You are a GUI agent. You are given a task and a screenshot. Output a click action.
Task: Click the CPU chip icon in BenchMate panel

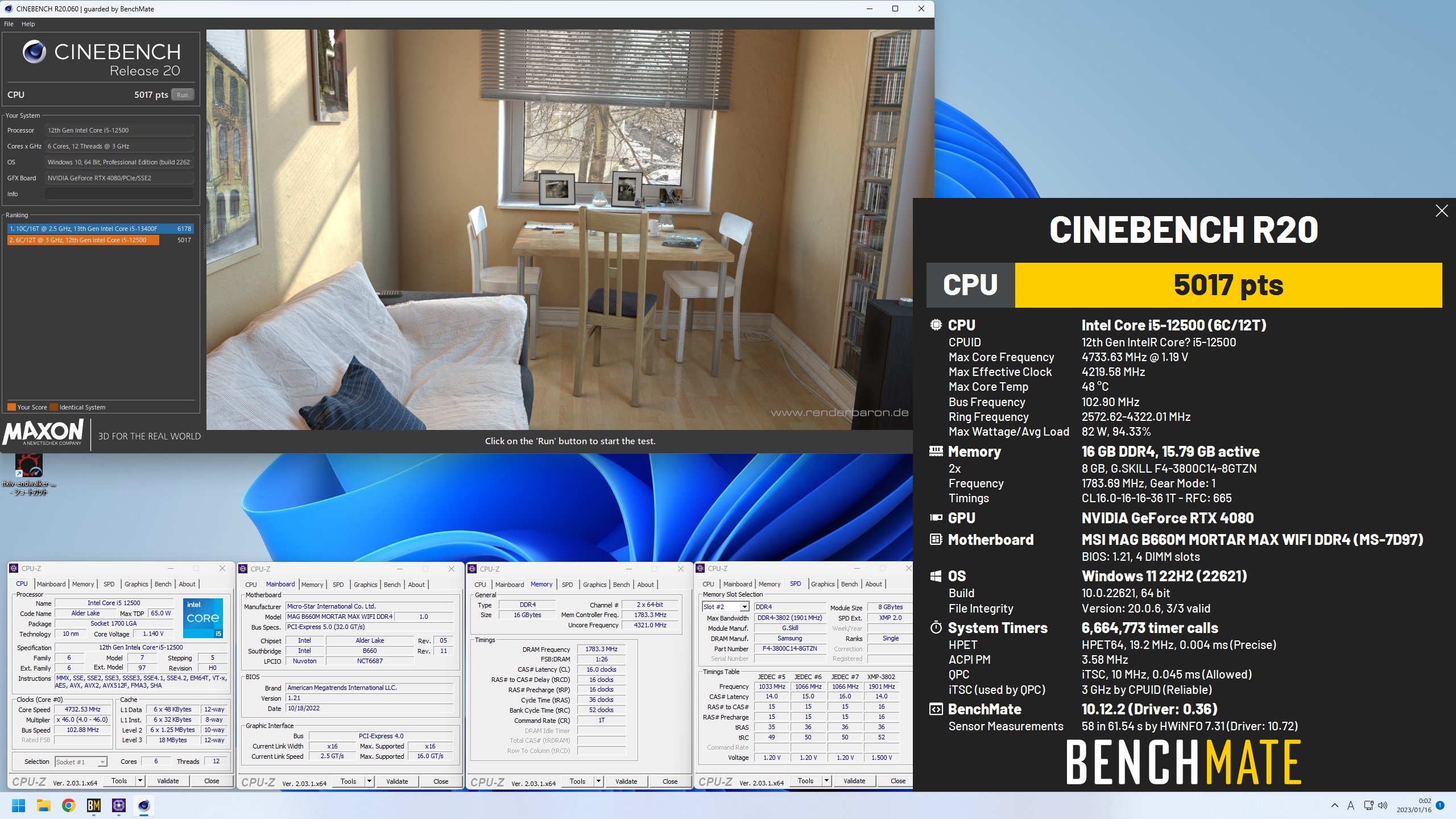[x=936, y=325]
